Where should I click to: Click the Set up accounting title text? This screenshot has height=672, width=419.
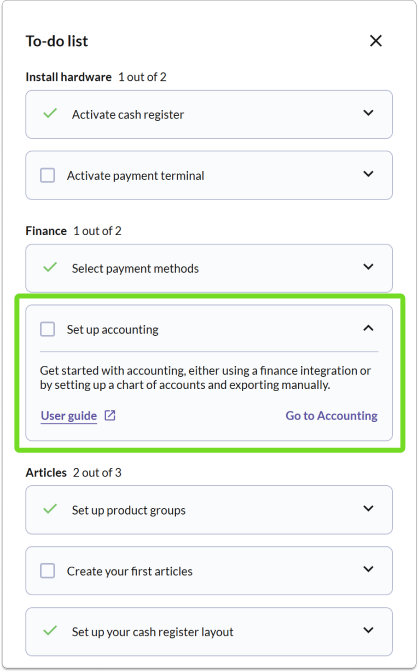pyautogui.click(x=113, y=330)
